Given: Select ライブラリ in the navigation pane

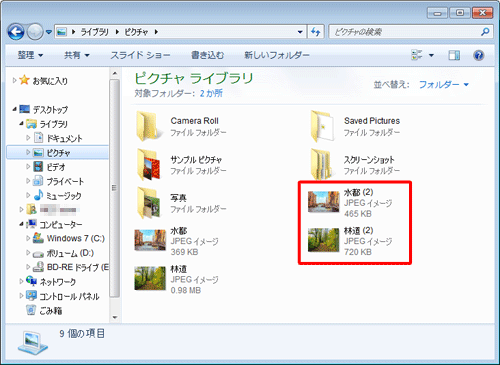Looking at the screenshot, I should pyautogui.click(x=53, y=124).
